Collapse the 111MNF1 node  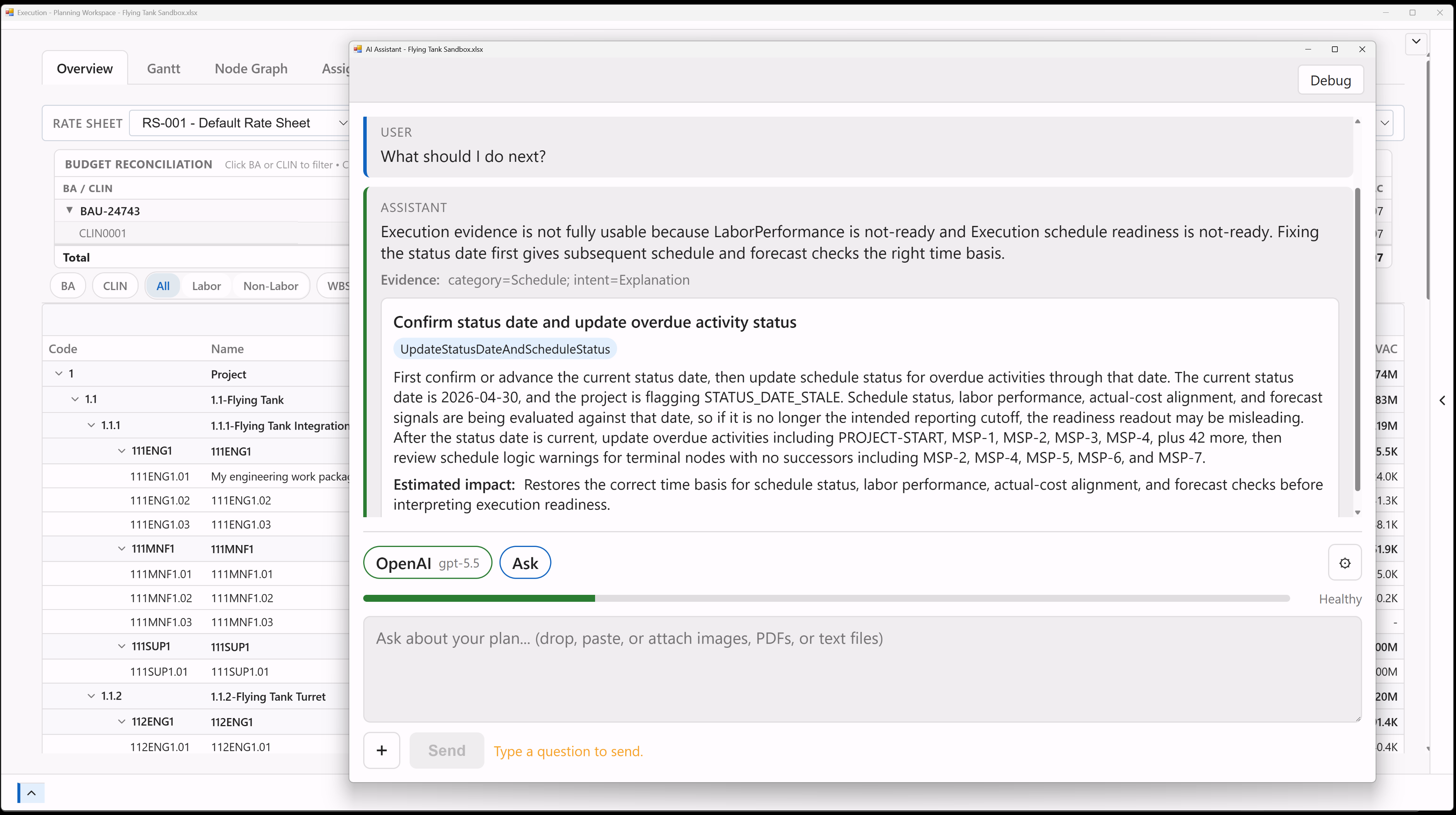click(121, 548)
